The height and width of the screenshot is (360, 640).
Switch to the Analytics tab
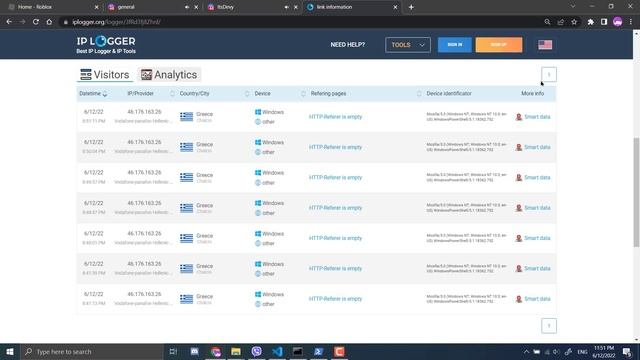[x=169, y=75]
